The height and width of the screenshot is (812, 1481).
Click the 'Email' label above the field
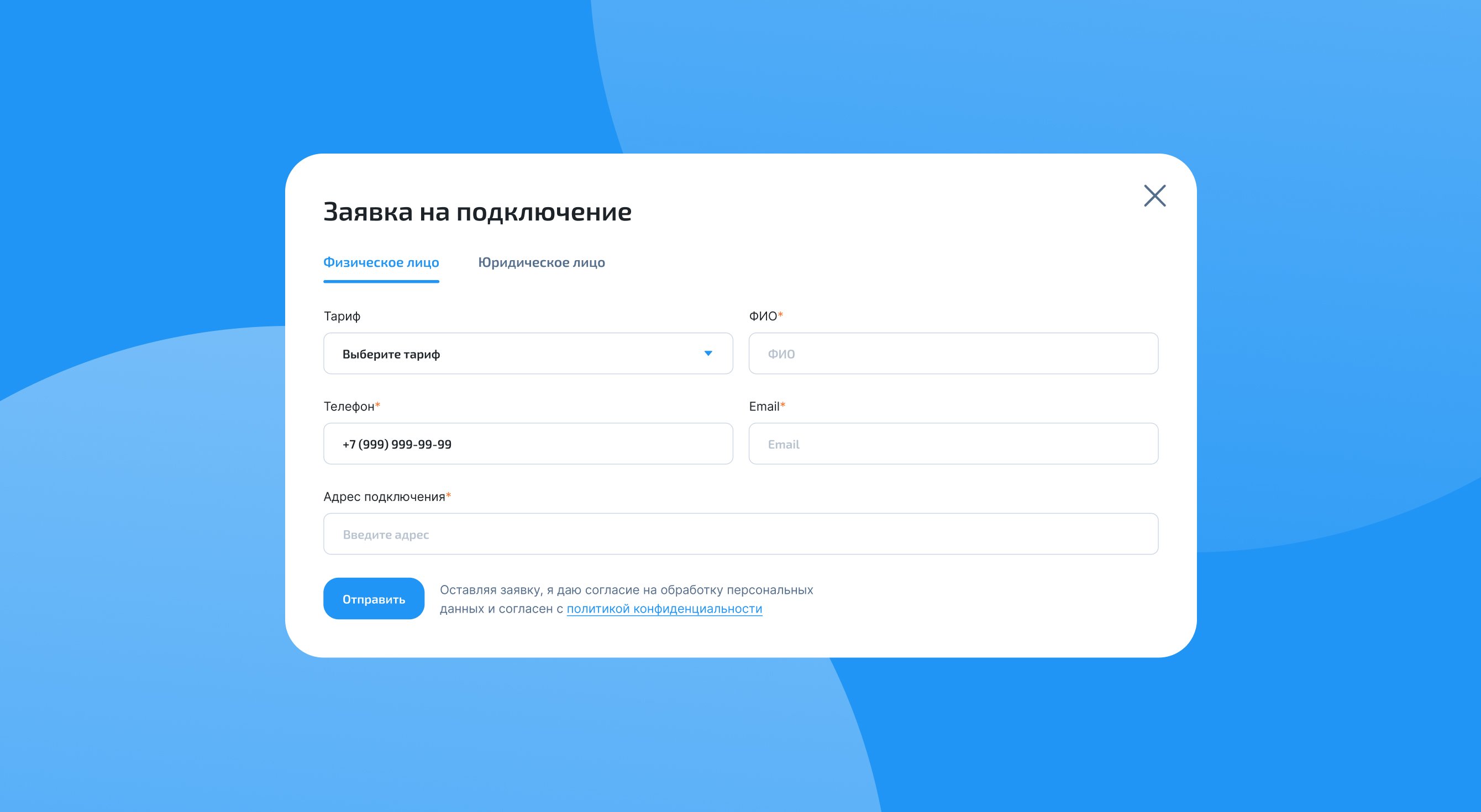764,407
